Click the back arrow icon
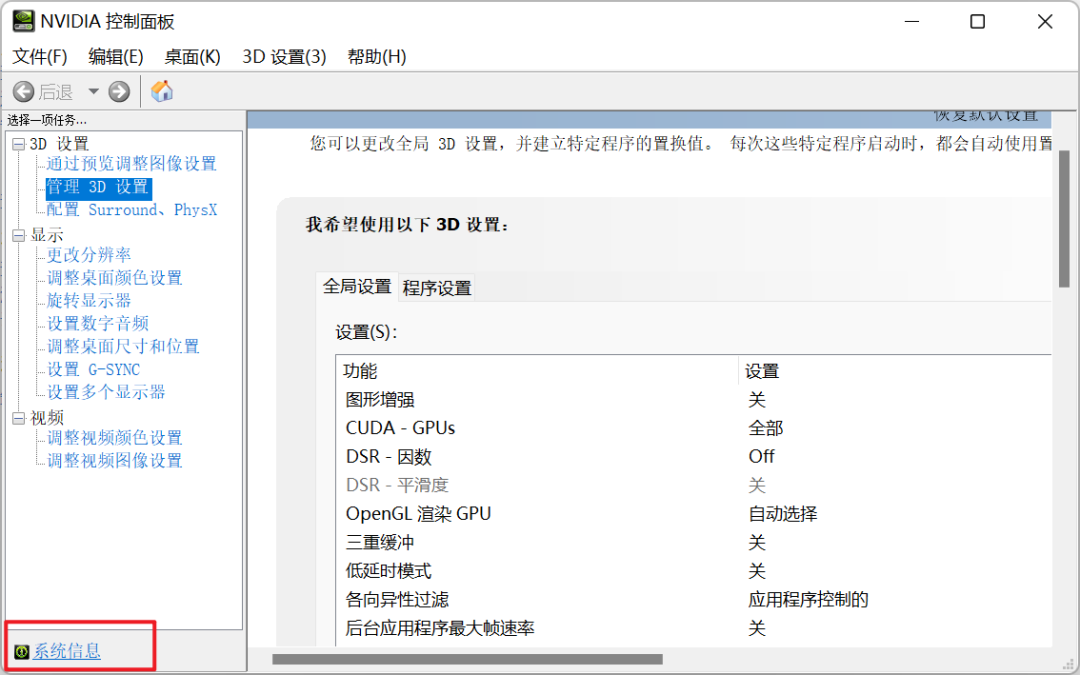The image size is (1080, 675). click(x=23, y=92)
